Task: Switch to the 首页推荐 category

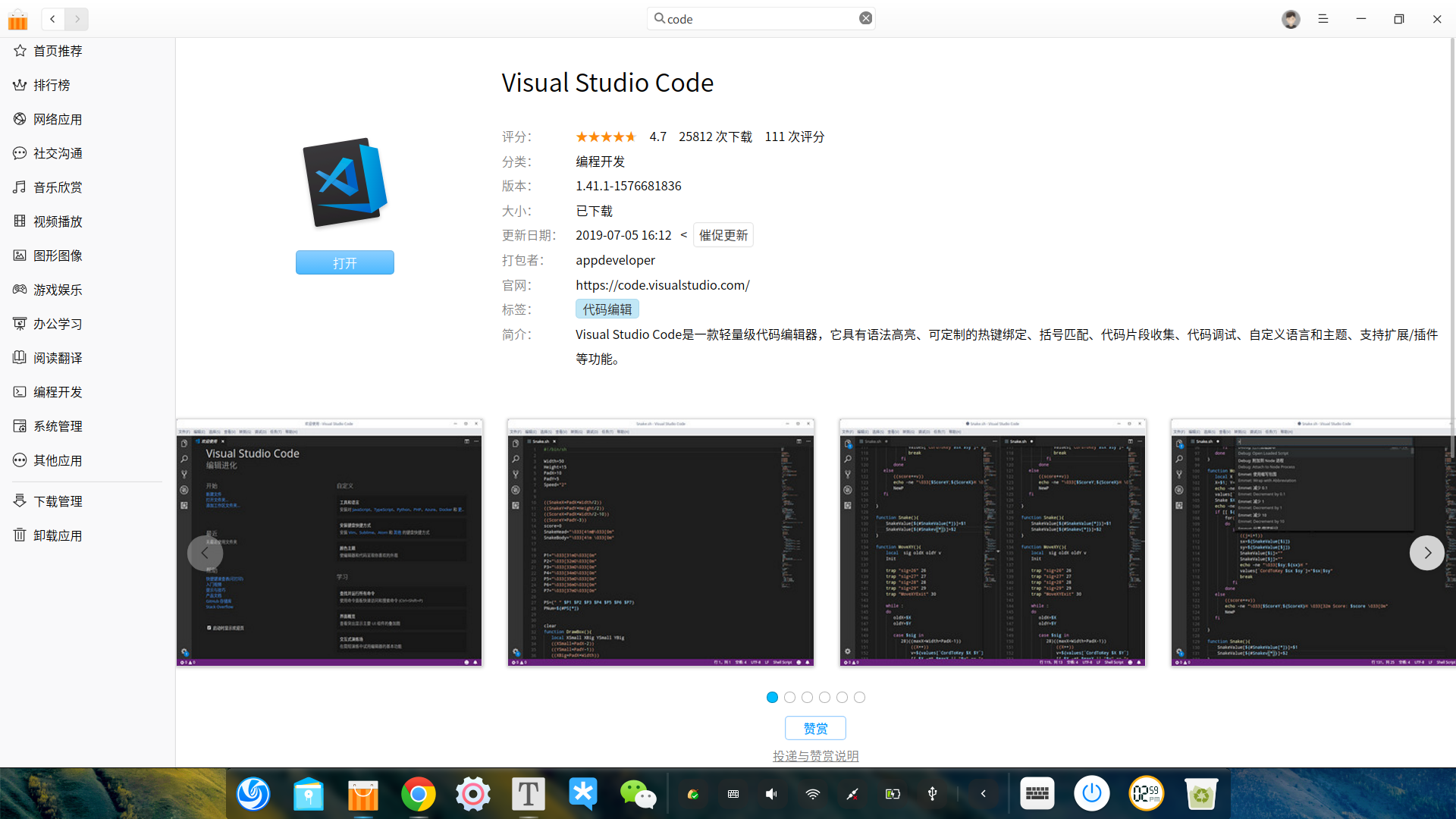Action: click(x=57, y=51)
